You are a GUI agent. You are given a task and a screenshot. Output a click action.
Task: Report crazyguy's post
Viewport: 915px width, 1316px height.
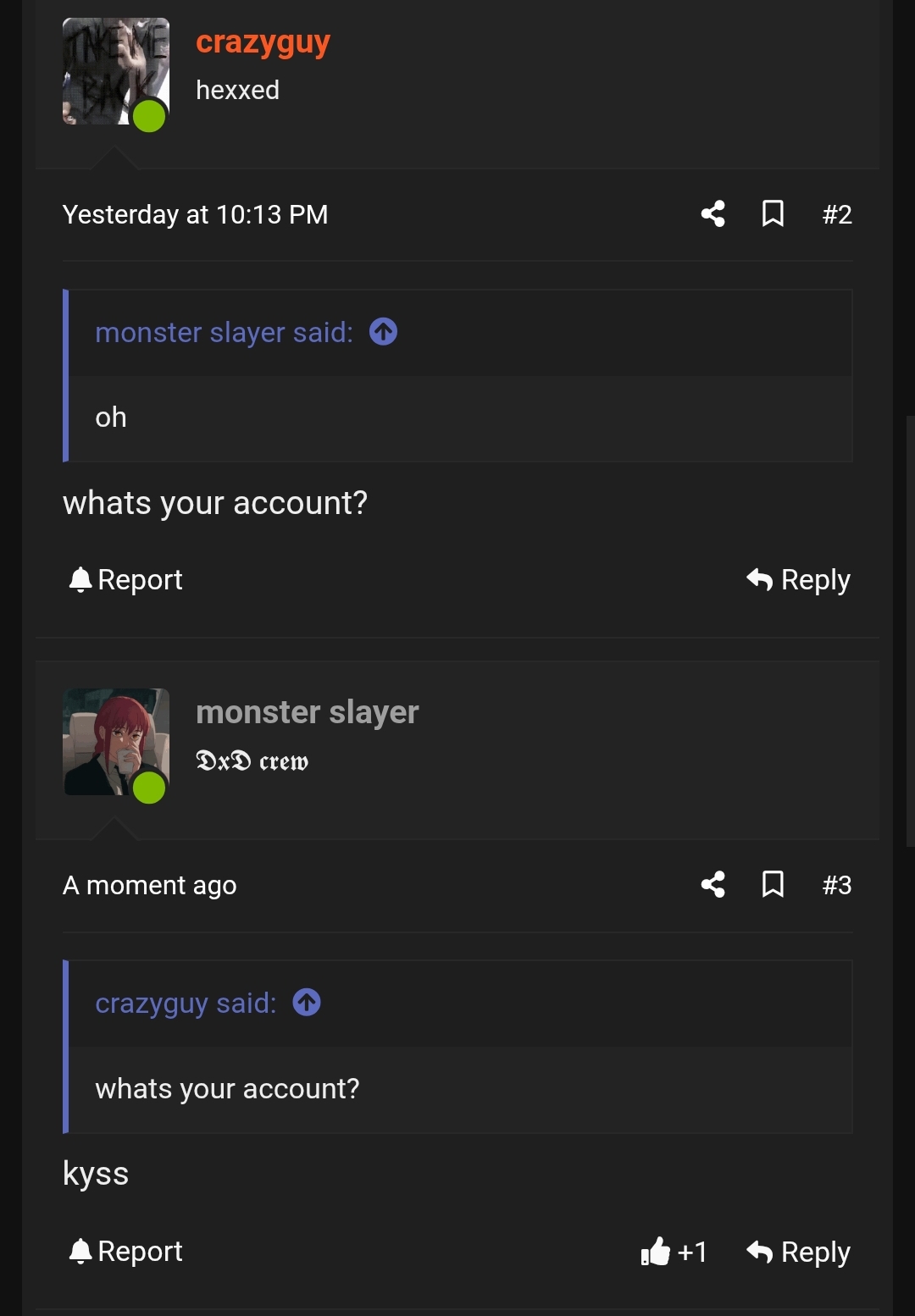[125, 580]
